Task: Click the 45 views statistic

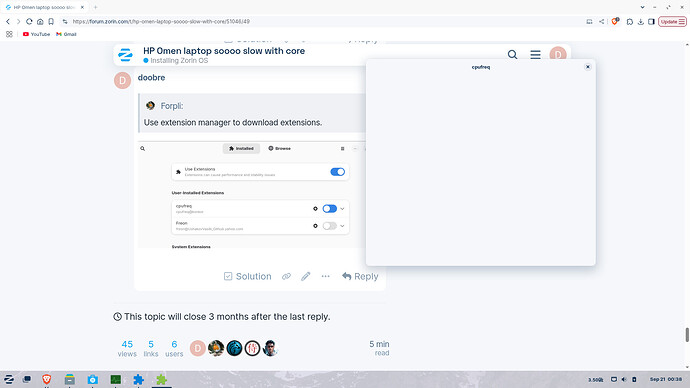Action: 127,348
